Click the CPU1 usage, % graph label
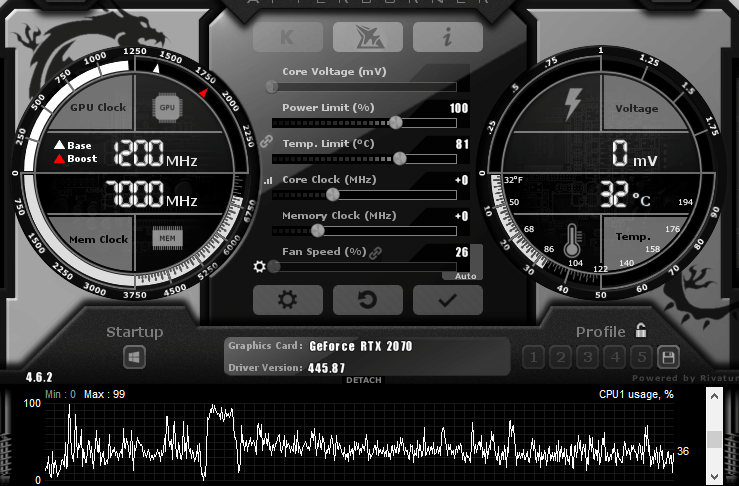The height and width of the screenshot is (486, 739). (636, 395)
